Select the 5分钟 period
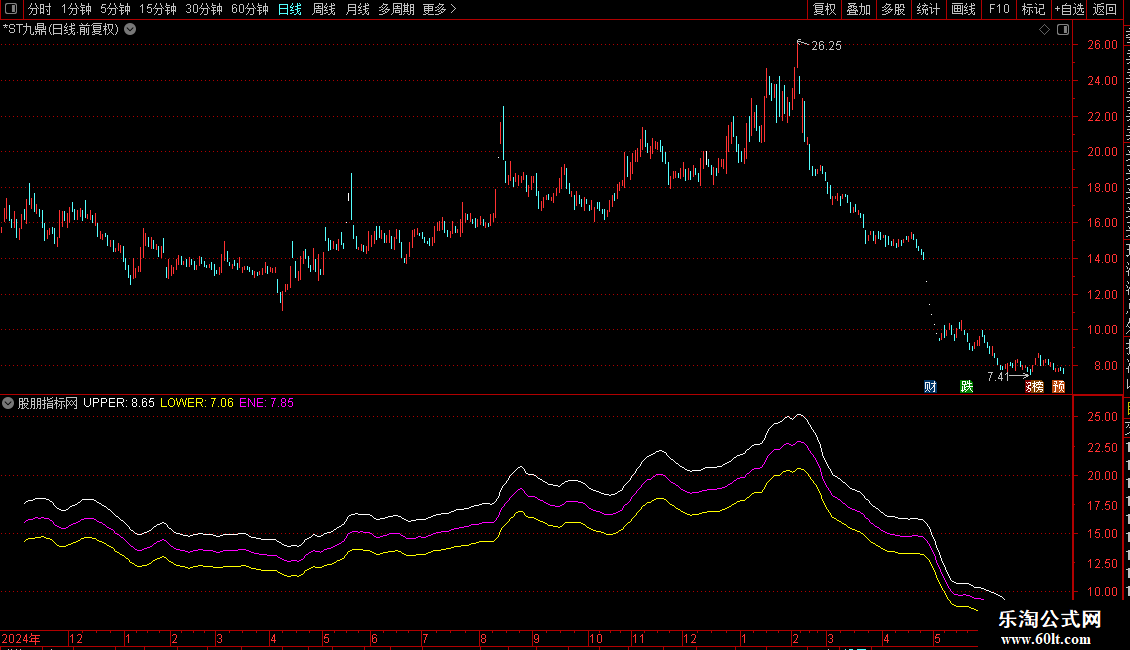This screenshot has height=650, width=1130. (x=115, y=9)
